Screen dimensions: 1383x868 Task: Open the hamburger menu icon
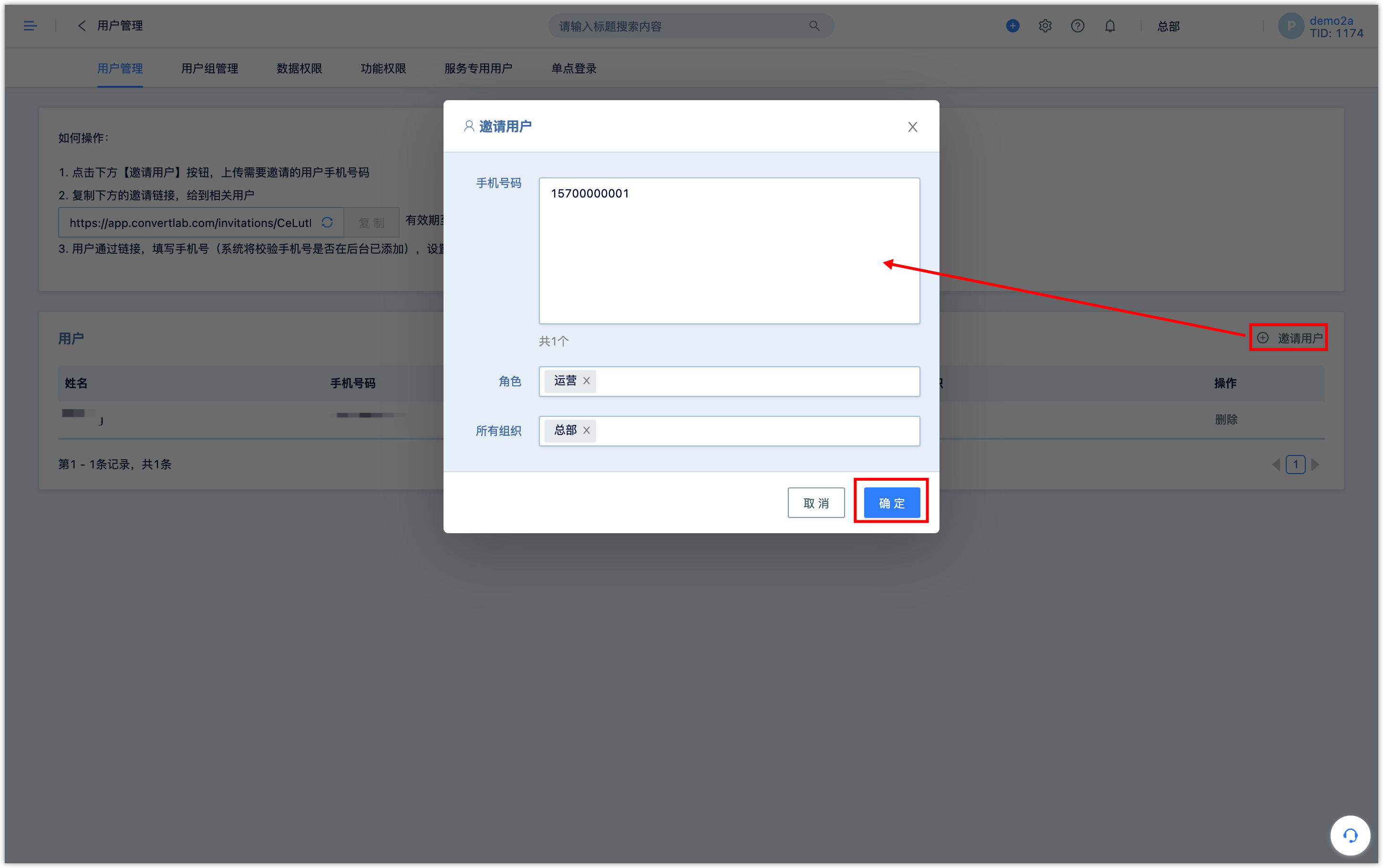(x=30, y=26)
